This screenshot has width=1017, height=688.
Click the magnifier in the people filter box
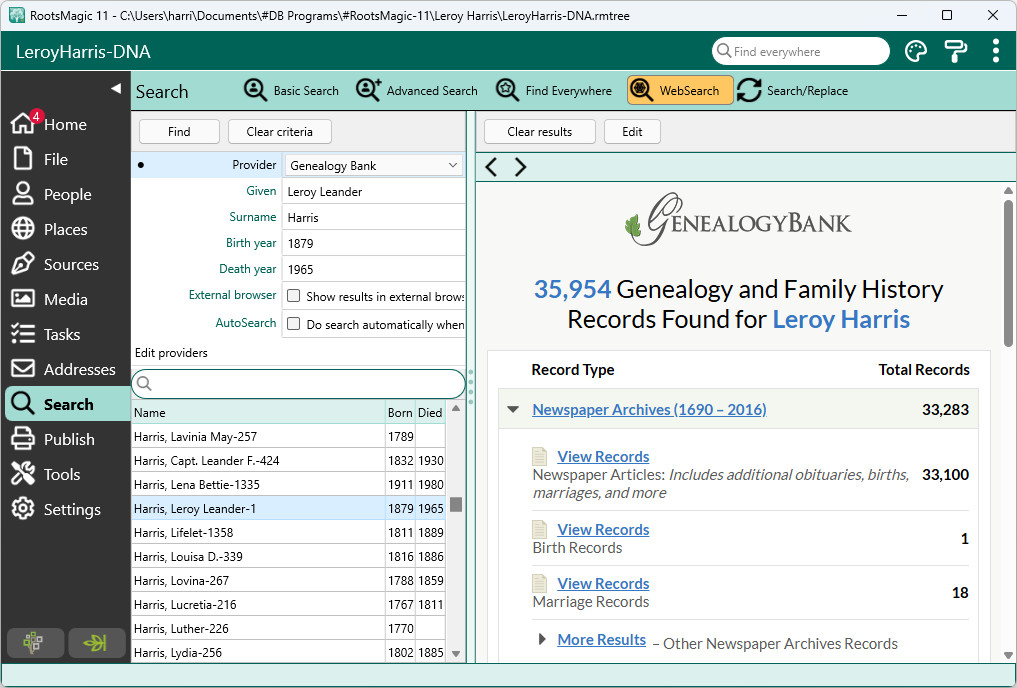tap(145, 384)
